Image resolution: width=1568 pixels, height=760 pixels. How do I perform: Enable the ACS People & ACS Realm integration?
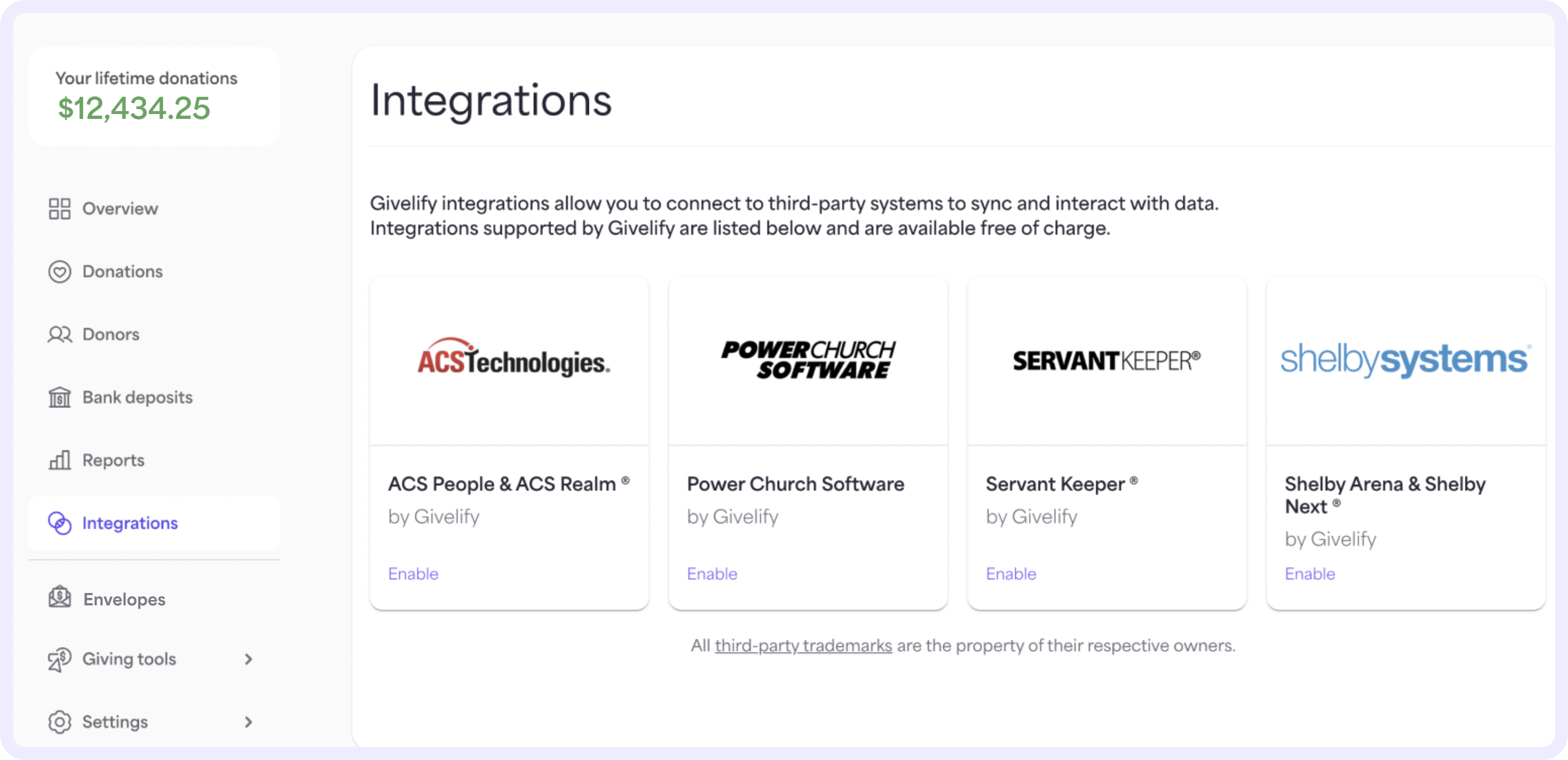(x=413, y=574)
